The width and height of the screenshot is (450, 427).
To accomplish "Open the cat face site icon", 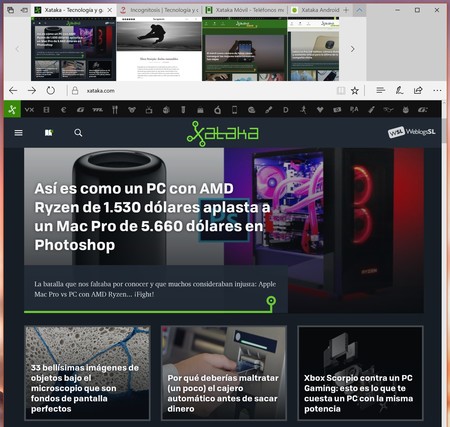I will coord(406,110).
